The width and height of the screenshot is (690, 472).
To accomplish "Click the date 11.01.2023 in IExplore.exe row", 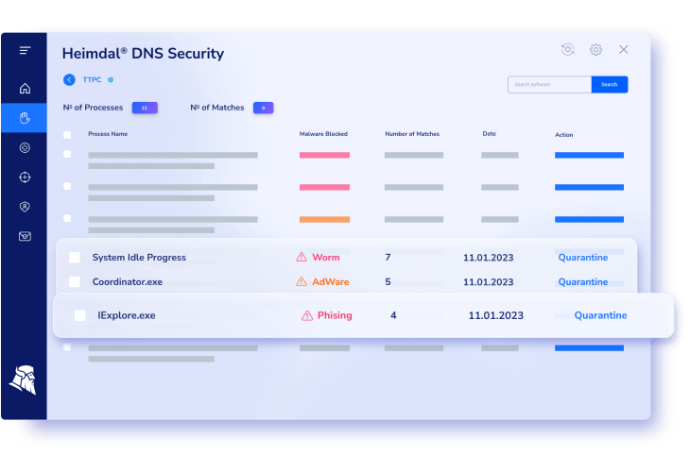I will [x=496, y=315].
